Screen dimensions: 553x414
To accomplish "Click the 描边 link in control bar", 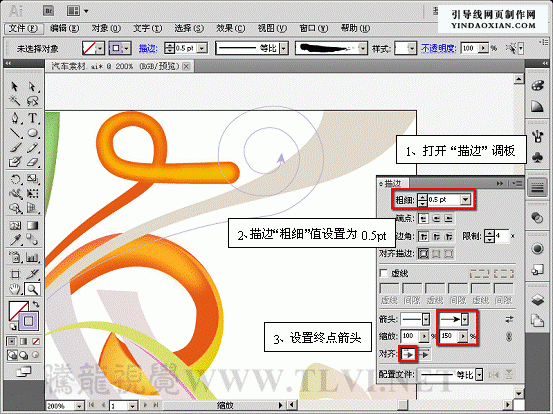I will pos(148,48).
